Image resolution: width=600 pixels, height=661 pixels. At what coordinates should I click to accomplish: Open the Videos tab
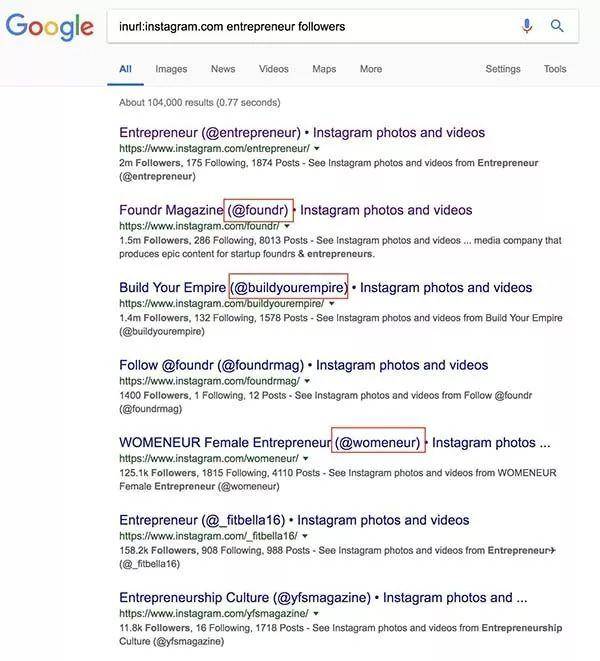coord(274,69)
